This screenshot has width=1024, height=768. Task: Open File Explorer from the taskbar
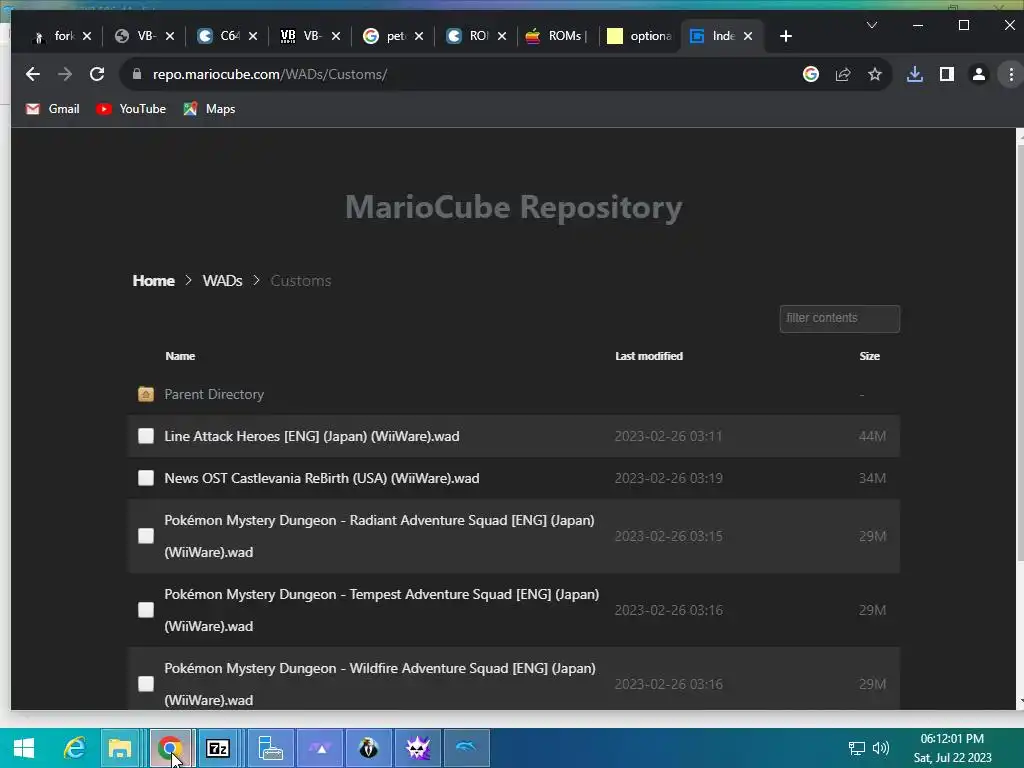coord(120,748)
